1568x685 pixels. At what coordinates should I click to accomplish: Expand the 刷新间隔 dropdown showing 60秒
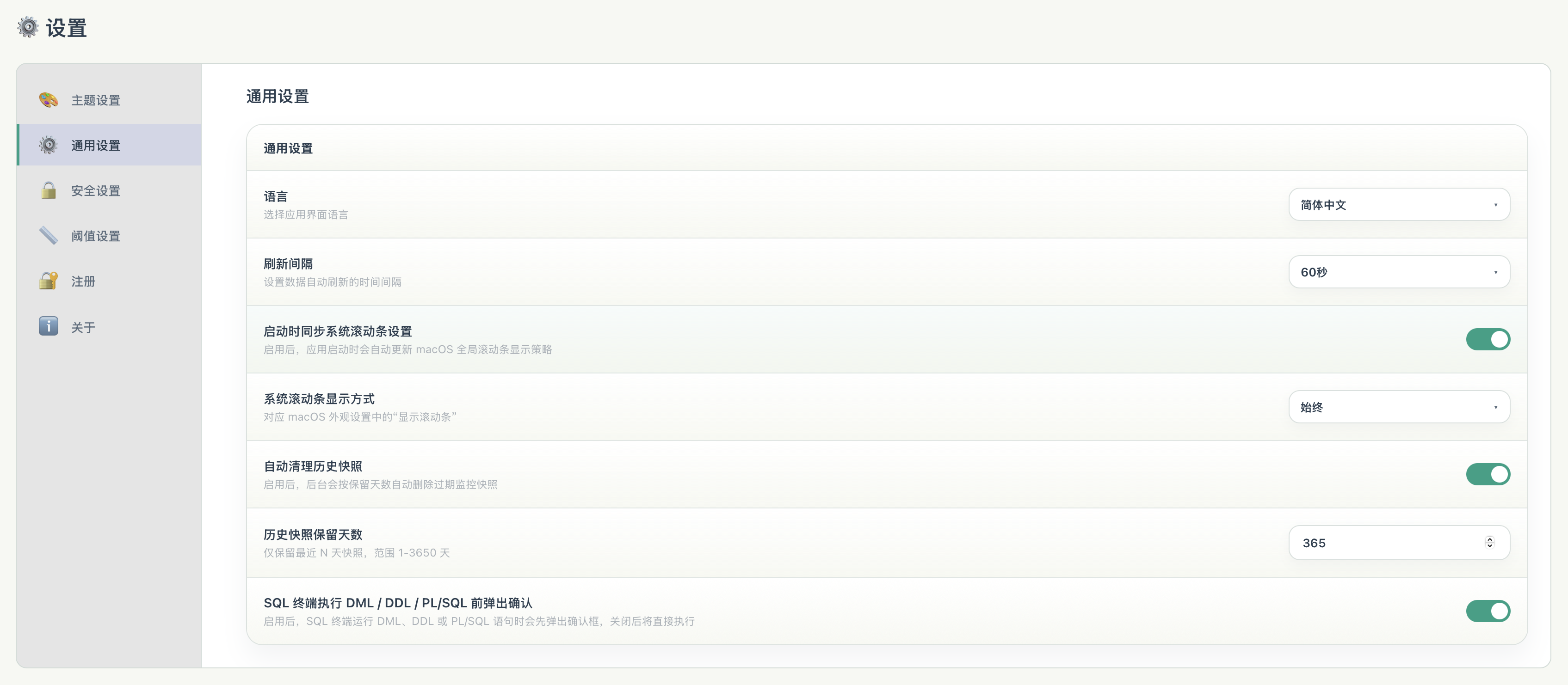pyautogui.click(x=1399, y=272)
